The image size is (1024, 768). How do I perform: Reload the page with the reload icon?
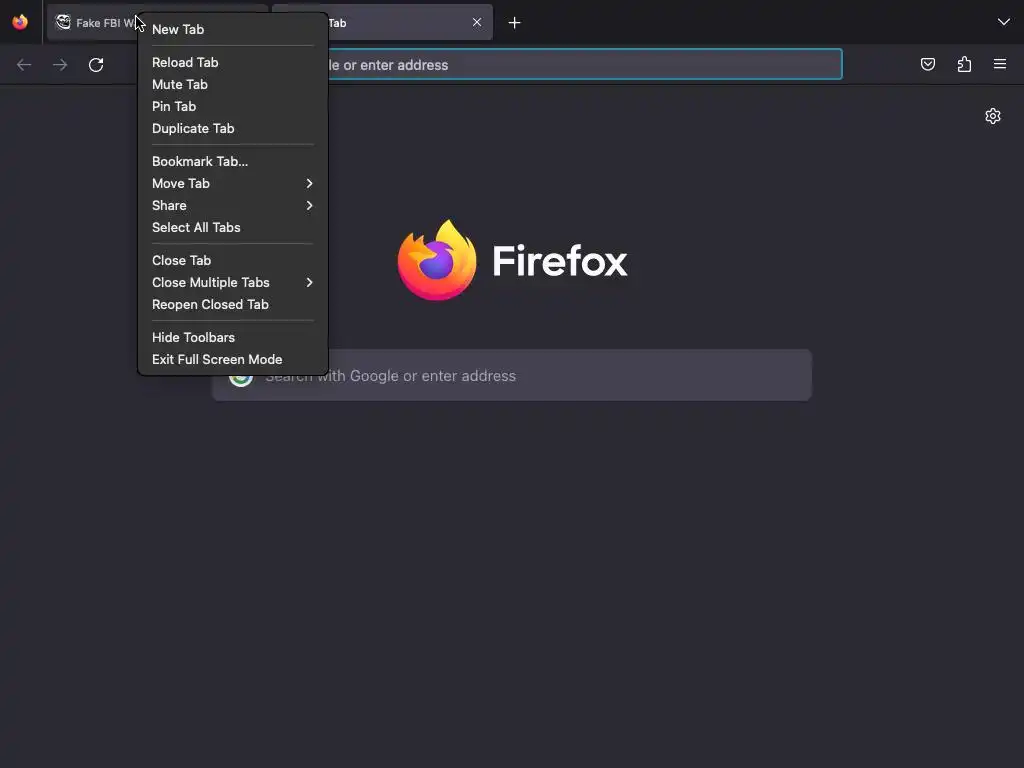point(96,65)
